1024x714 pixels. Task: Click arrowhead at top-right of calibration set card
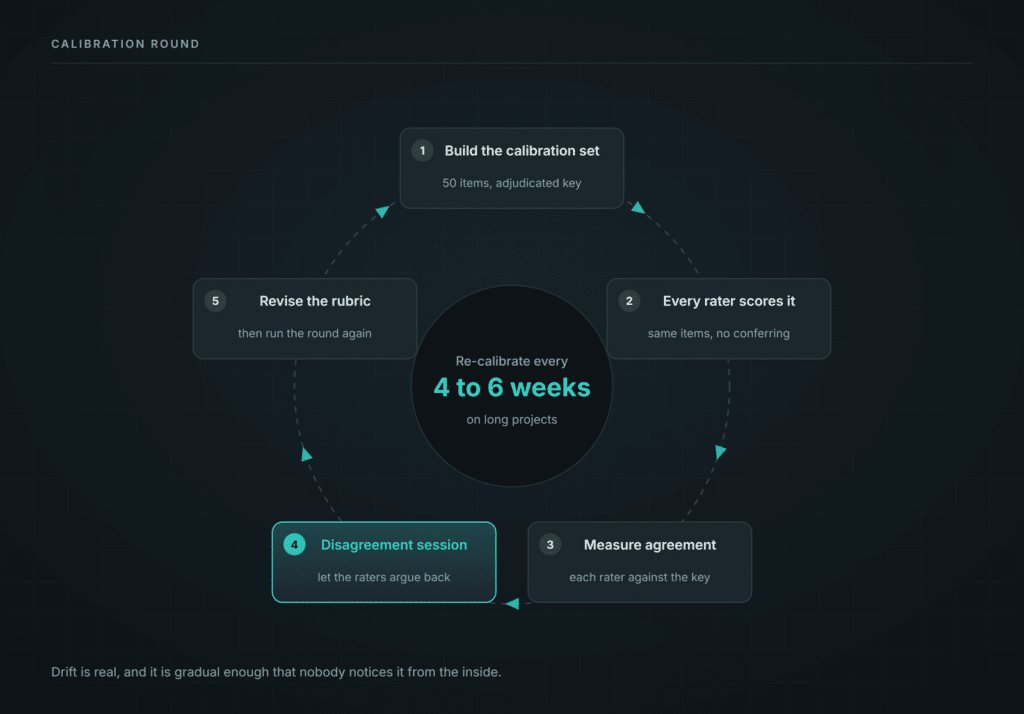tap(638, 208)
